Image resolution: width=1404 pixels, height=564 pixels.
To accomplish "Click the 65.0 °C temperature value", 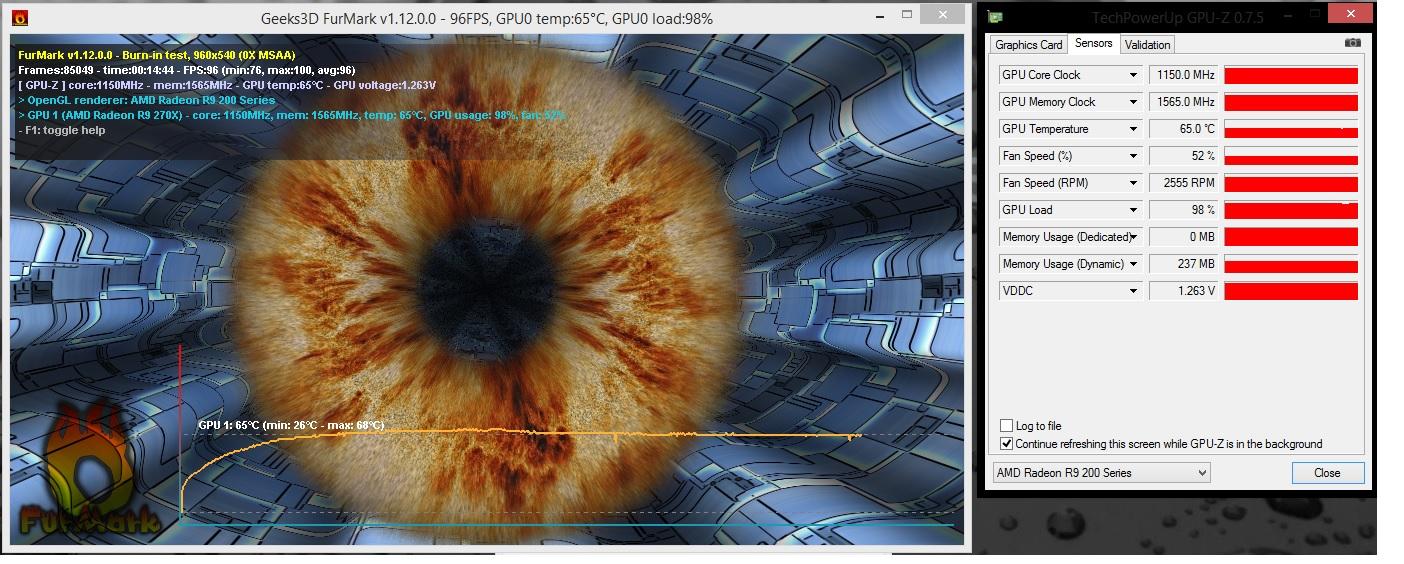I will point(1185,129).
